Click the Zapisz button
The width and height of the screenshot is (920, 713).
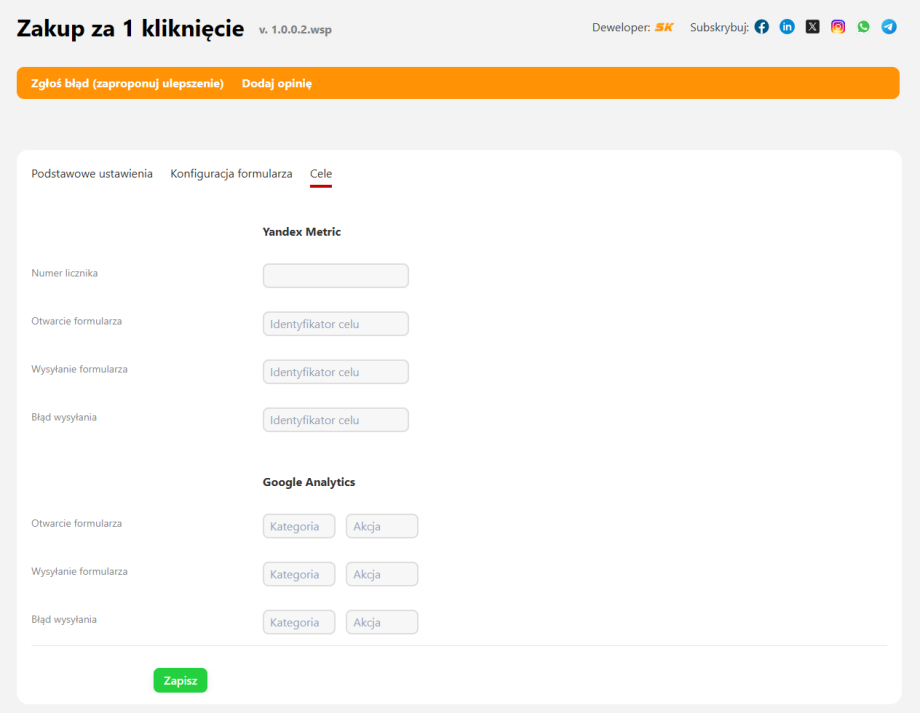pos(180,680)
